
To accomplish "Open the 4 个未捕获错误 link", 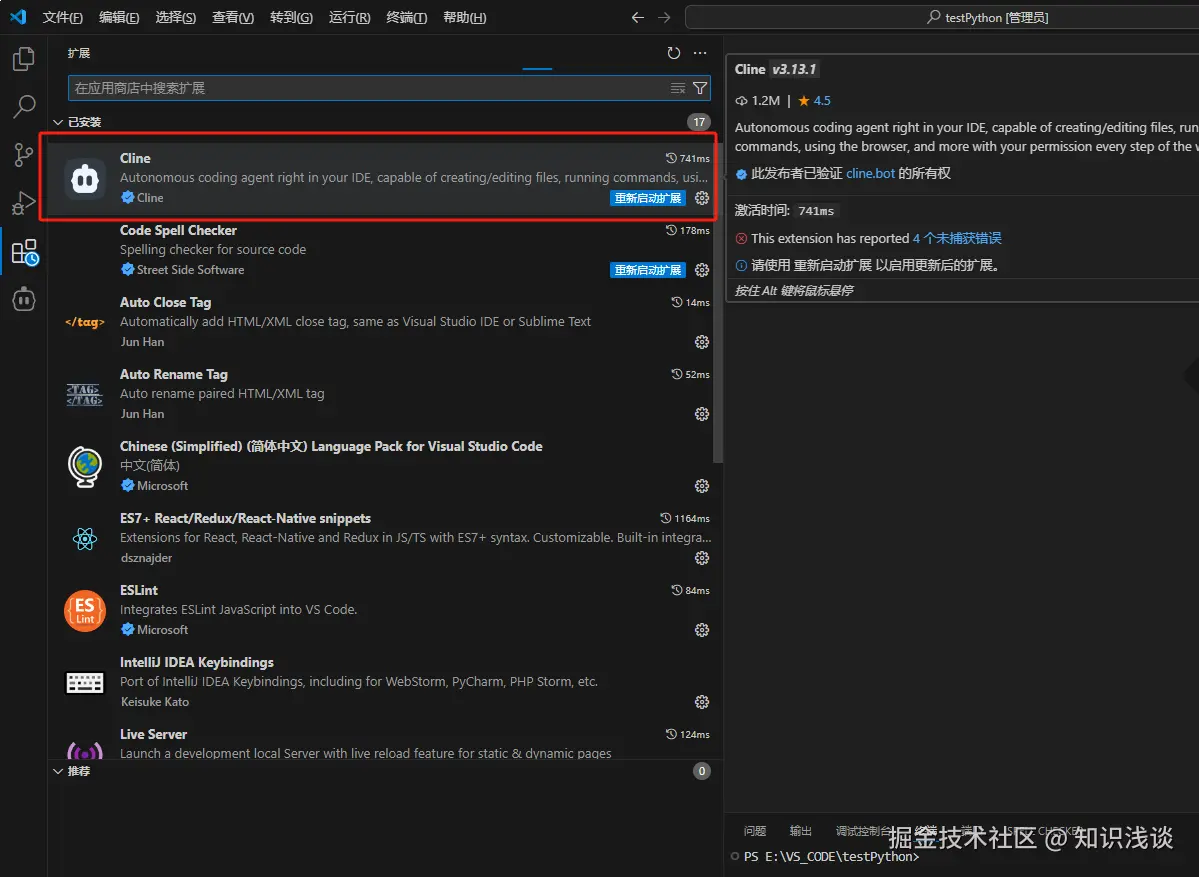I will (x=957, y=239).
